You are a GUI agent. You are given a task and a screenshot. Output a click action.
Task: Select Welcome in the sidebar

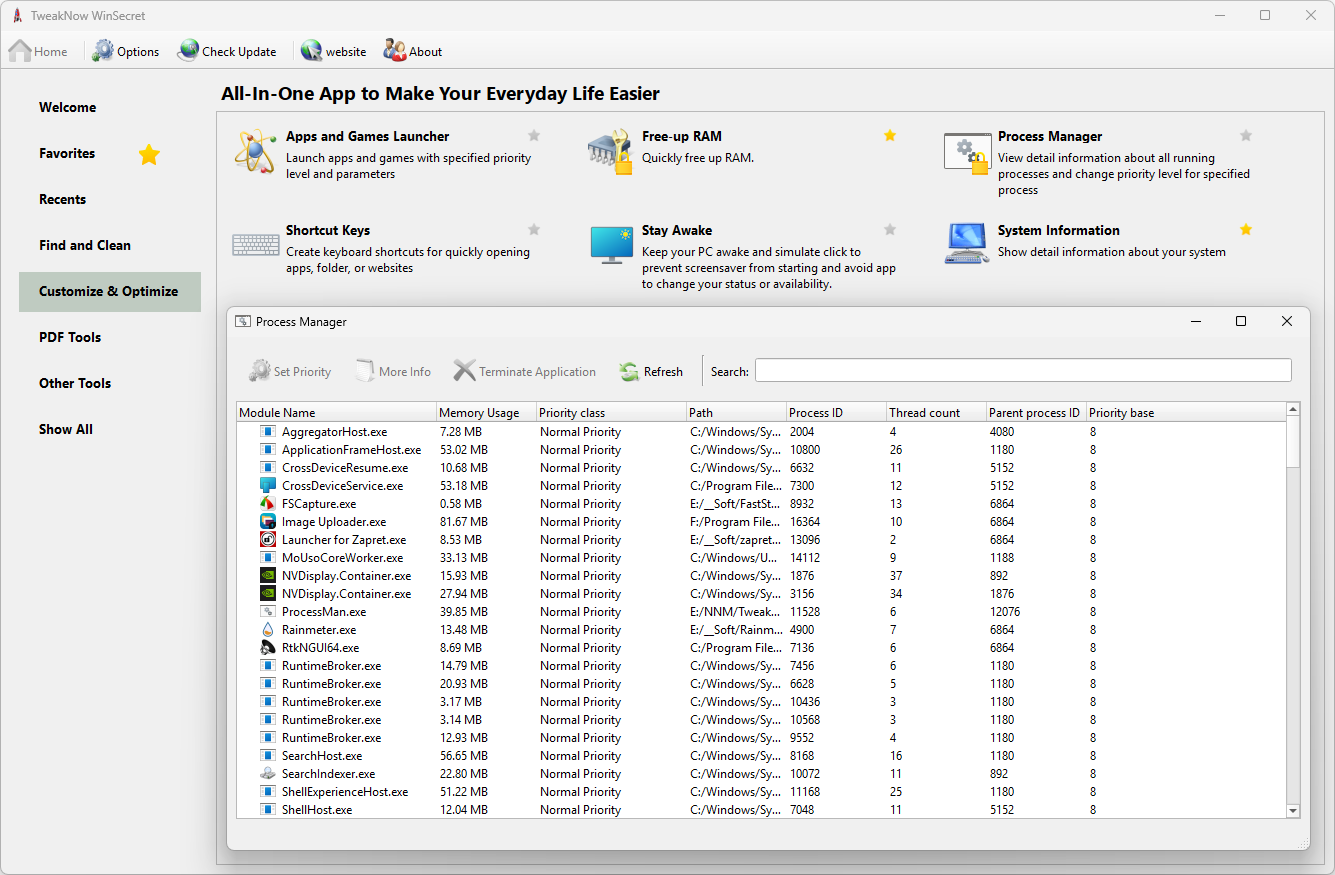pyautogui.click(x=109, y=107)
